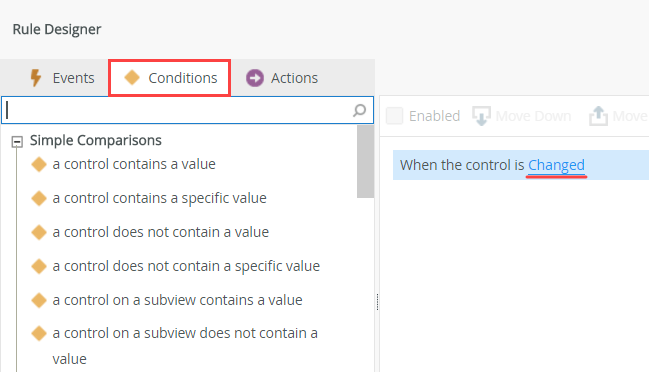Select 'a control does not contain a specific value'
Screen dimensions: 649x372
point(186,266)
